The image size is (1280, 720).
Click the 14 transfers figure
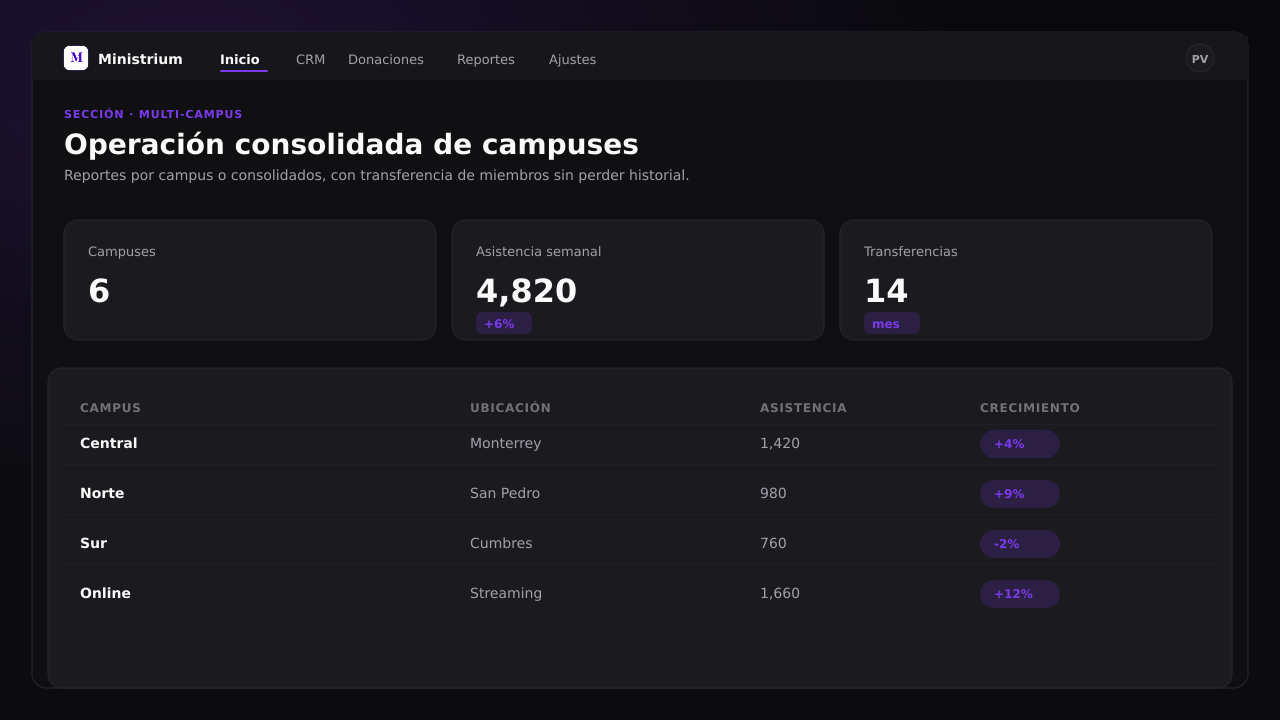[x=886, y=291]
